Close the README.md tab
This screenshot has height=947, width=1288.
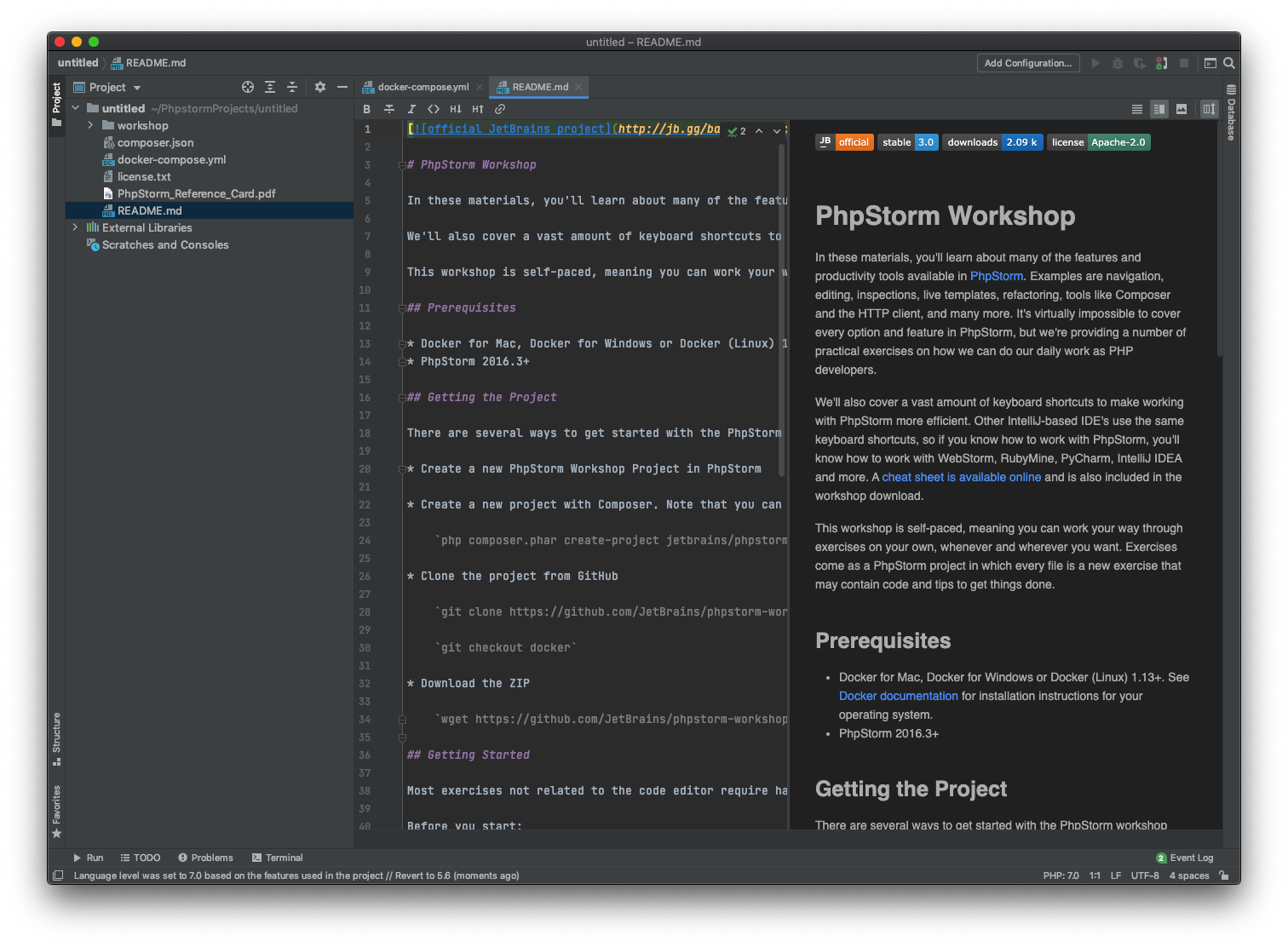point(578,87)
